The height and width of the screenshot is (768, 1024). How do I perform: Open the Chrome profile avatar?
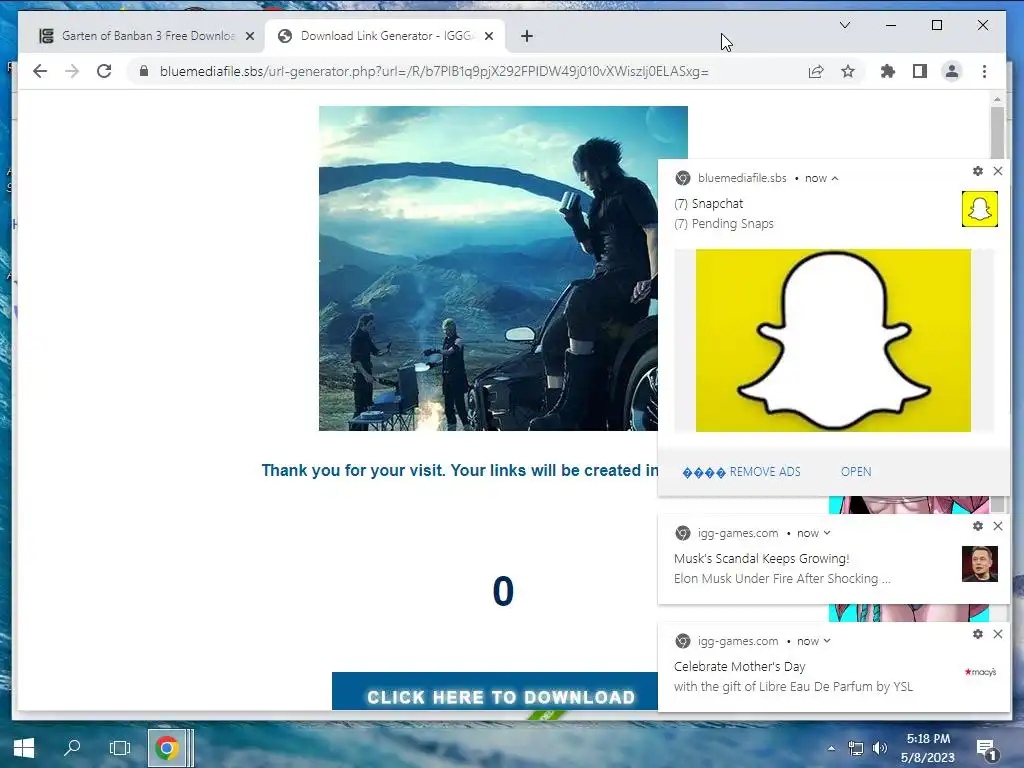952,71
